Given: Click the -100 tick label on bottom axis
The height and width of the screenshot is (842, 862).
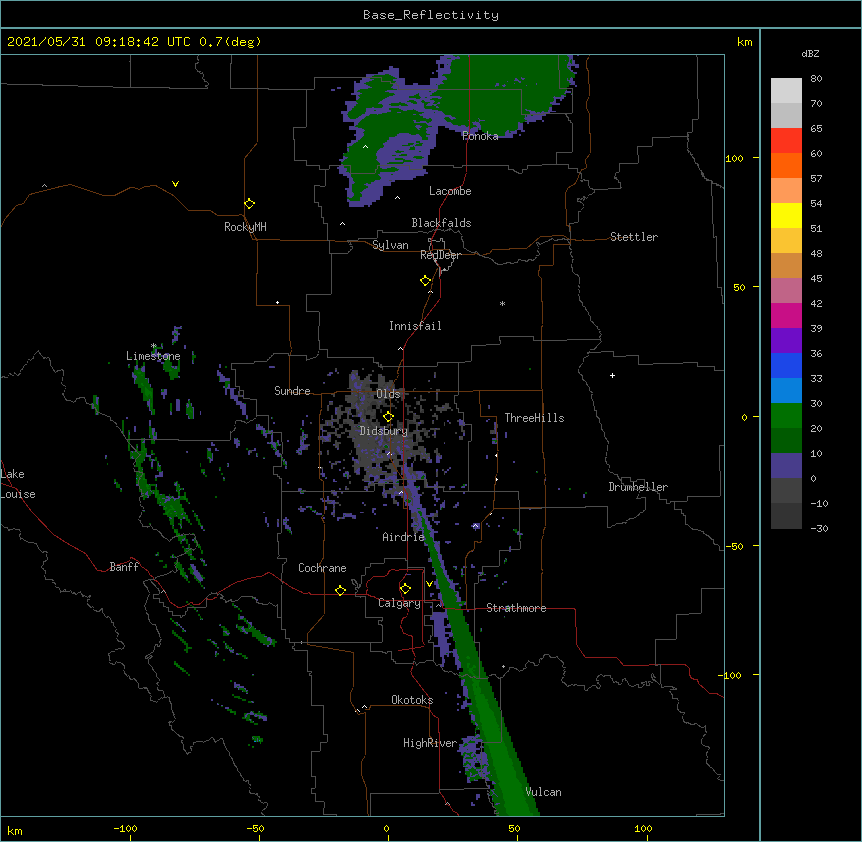Looking at the screenshot, I should [x=125, y=828].
